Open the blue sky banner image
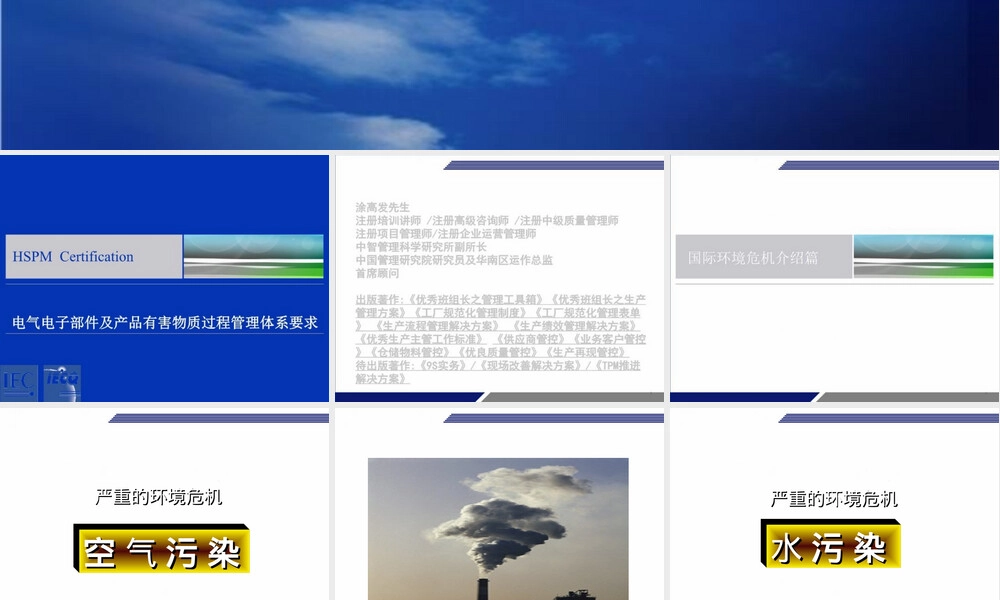The width and height of the screenshot is (1000, 600). [499, 75]
